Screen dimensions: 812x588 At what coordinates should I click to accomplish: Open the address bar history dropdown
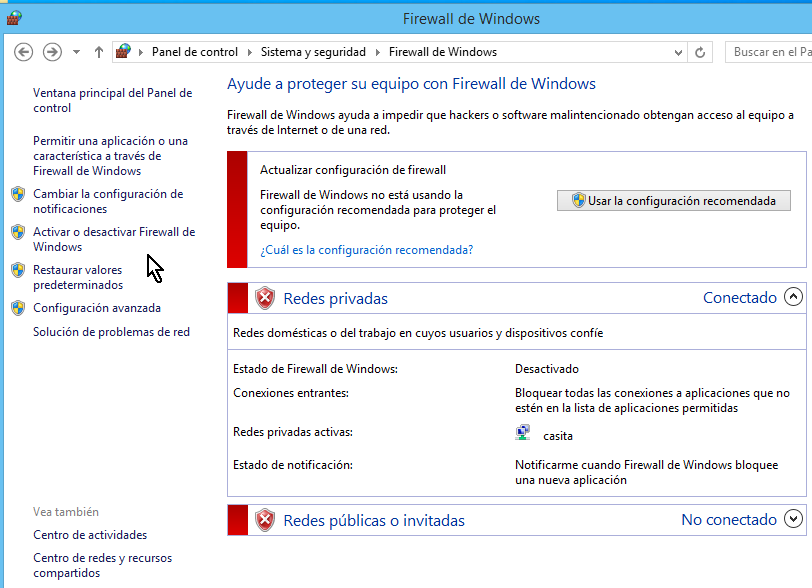(678, 52)
